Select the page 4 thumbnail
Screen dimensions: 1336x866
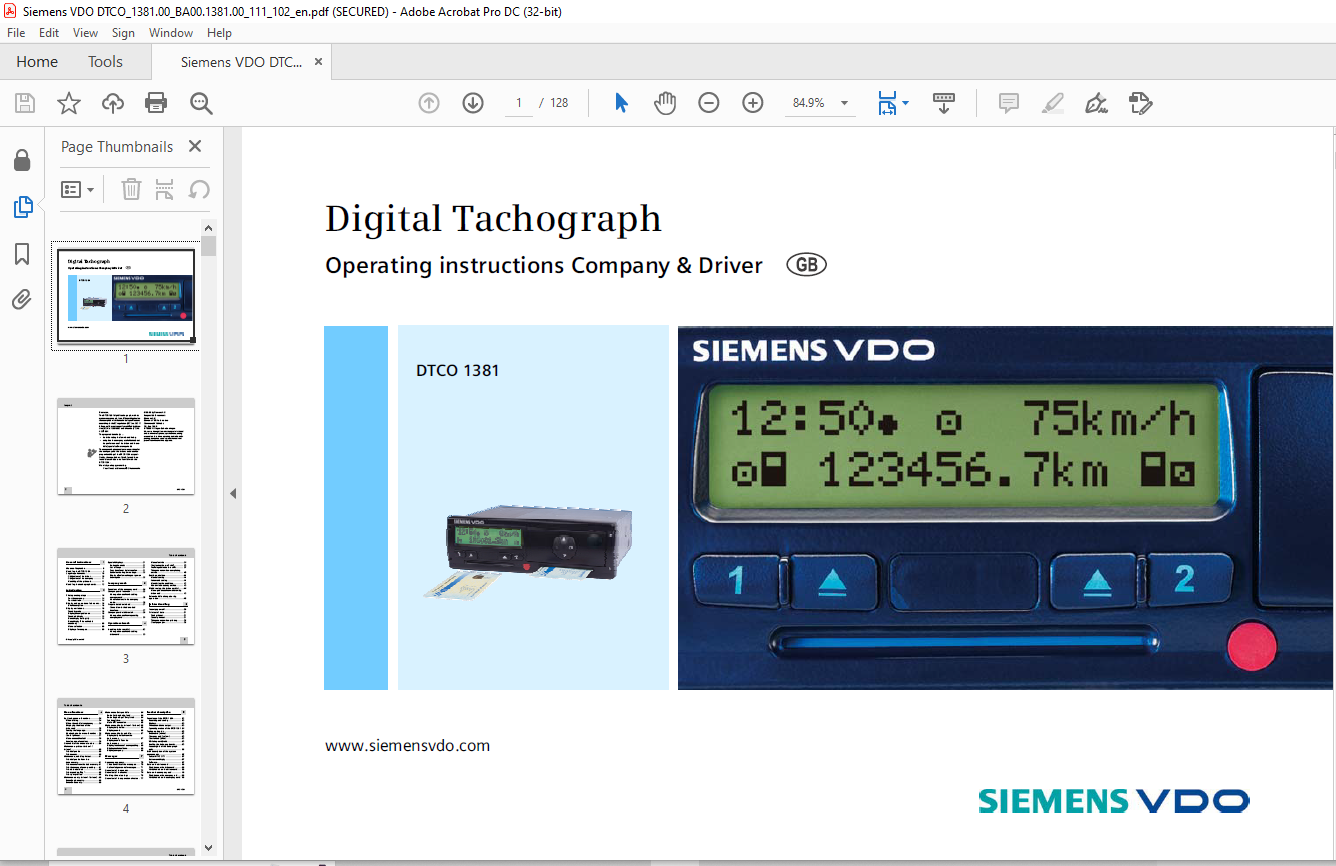tap(126, 746)
